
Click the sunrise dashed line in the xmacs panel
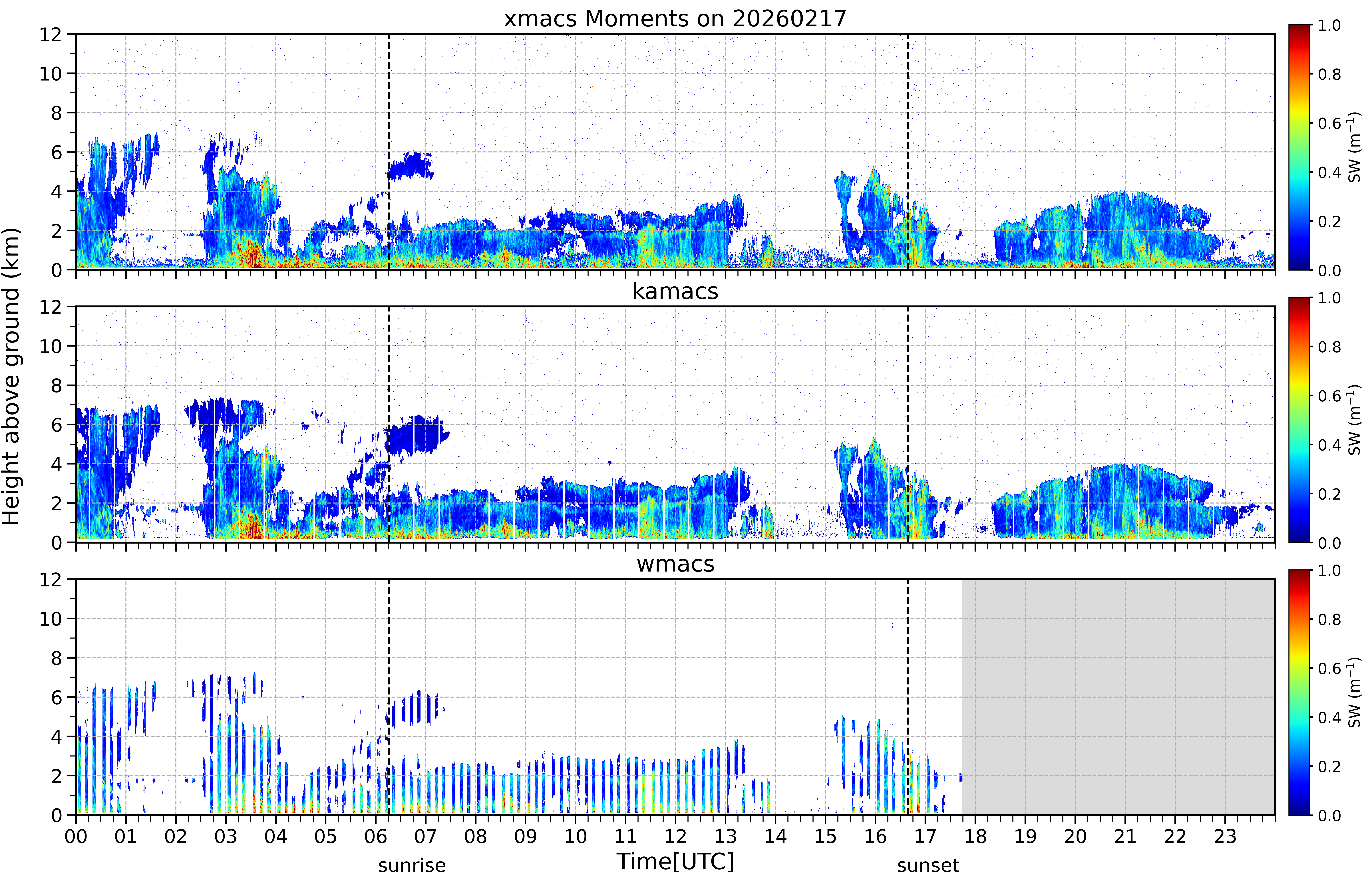click(x=389, y=152)
